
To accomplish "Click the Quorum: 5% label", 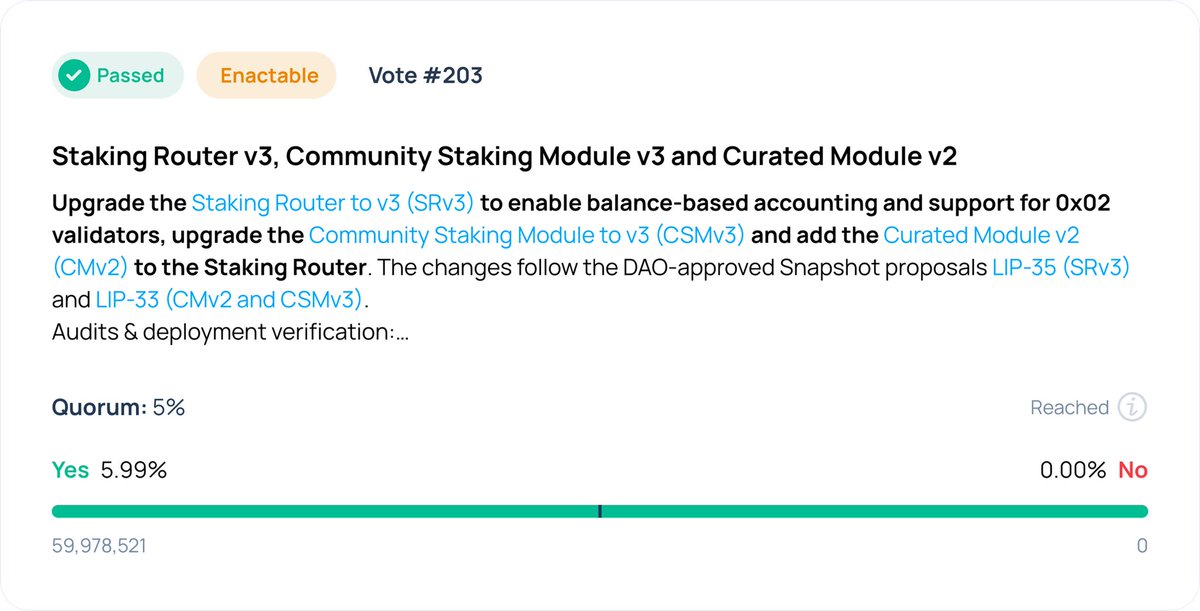I will (x=118, y=407).
